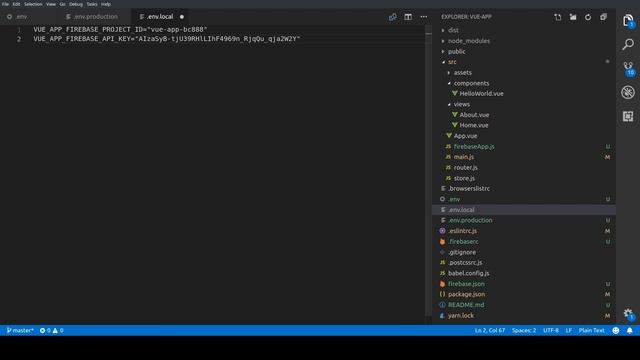Click New Folder icon in Explorer header
This screenshot has width=640, height=360.
pyautogui.click(x=573, y=17)
